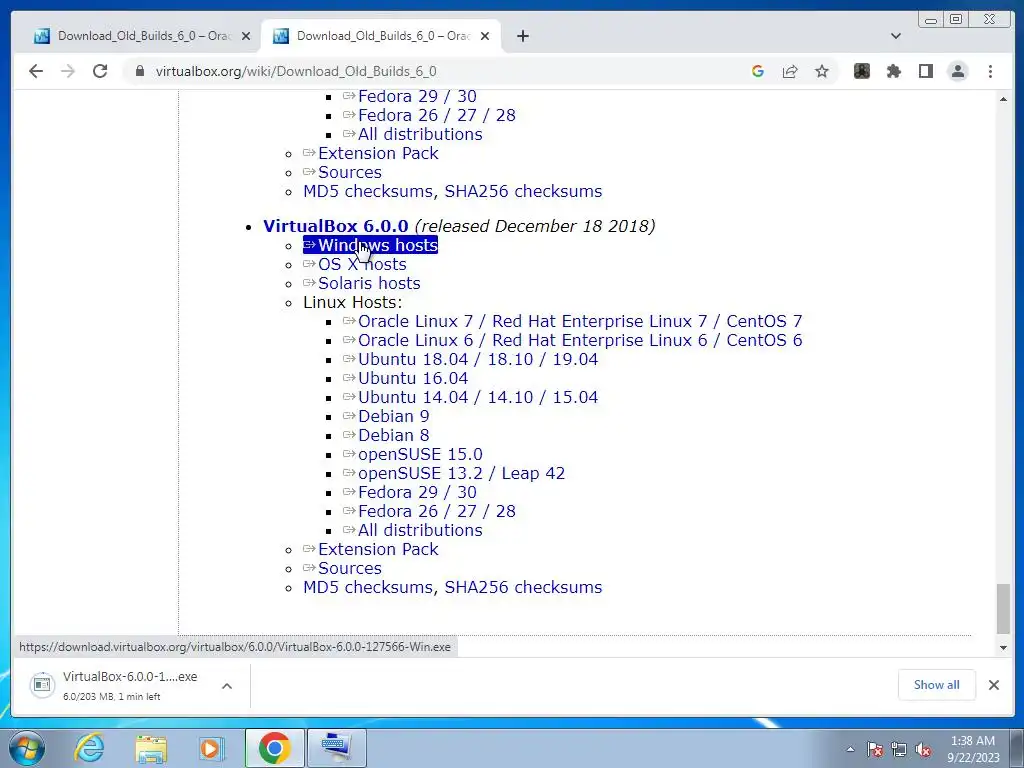The image size is (1024, 768).
Task: Download openSUSE 13.2 / Leap 42 package
Action: pyautogui.click(x=454, y=473)
